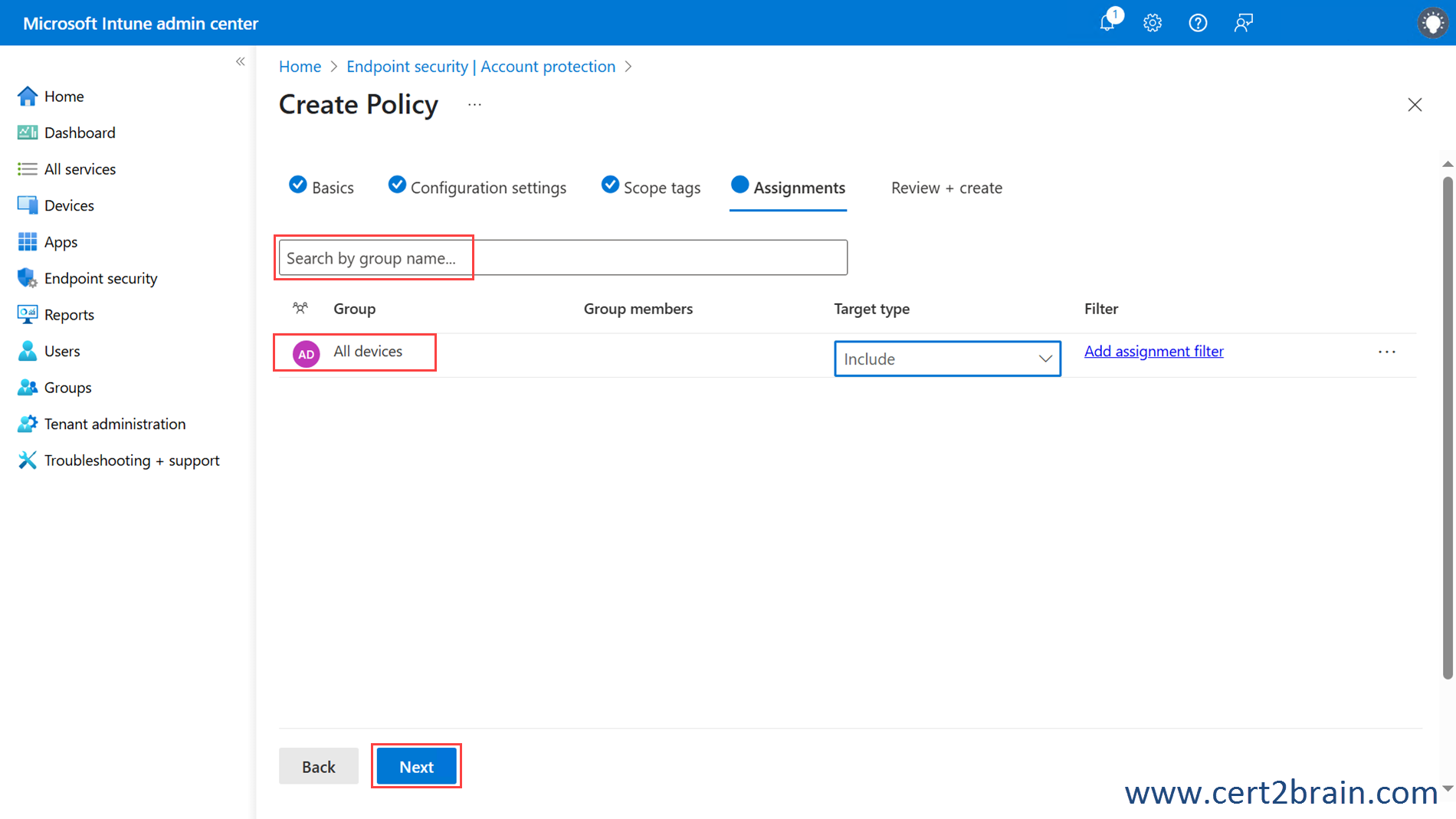Navigate to Devices in the sidebar
The height and width of the screenshot is (819, 1456).
pyautogui.click(x=69, y=205)
